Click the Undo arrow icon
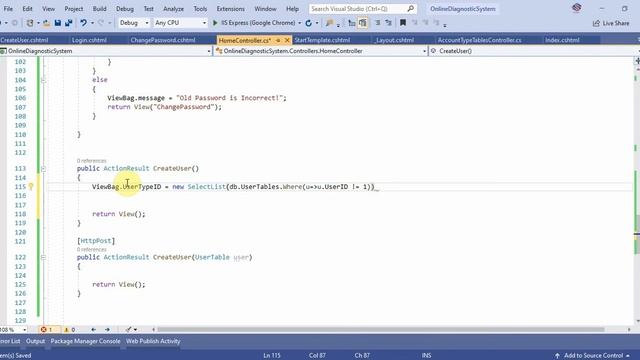The width and height of the screenshot is (640, 360). 84,23
